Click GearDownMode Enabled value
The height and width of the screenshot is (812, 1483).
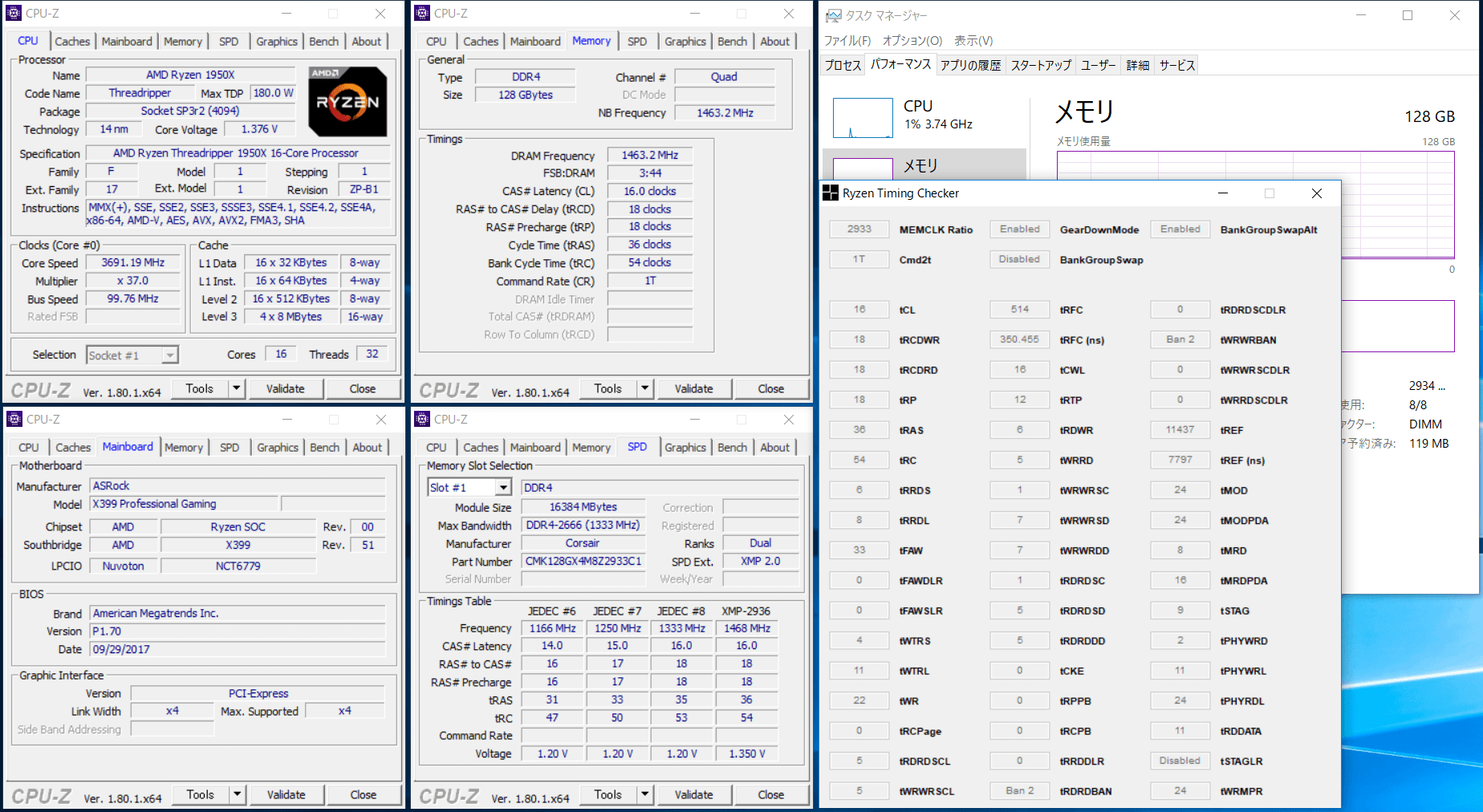click(1020, 229)
